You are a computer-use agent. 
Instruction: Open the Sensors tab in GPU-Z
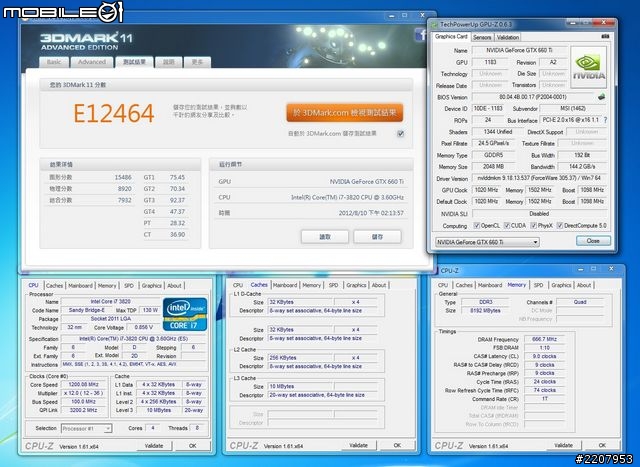482,37
